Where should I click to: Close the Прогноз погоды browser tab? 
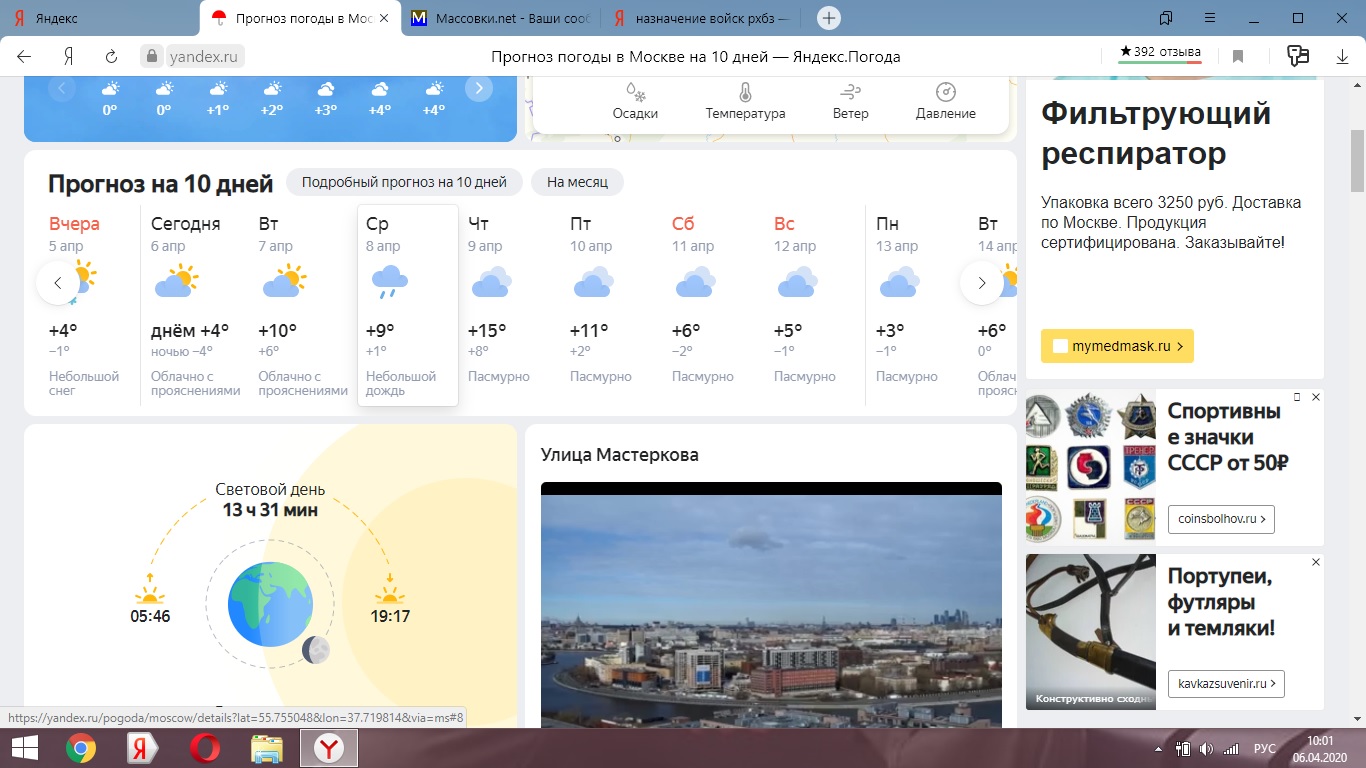(384, 18)
